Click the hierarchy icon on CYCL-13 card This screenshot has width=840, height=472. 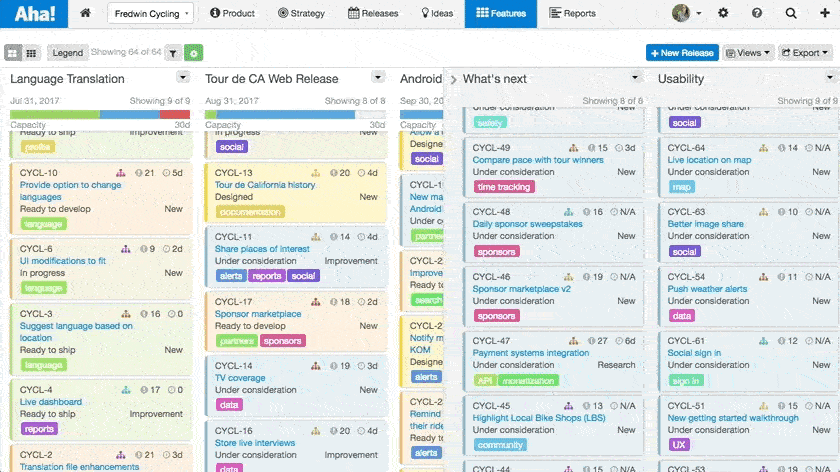[316, 173]
